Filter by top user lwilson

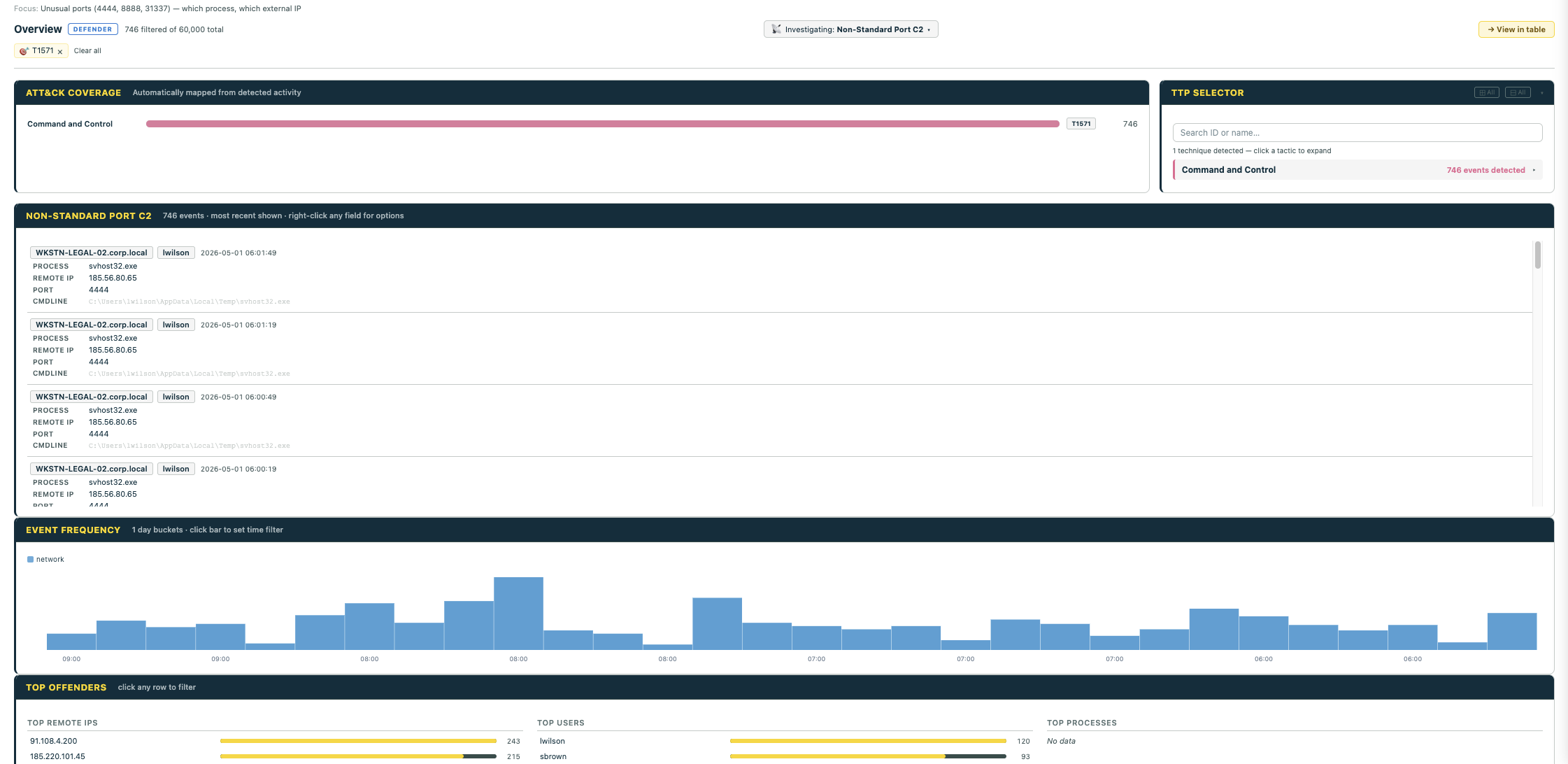785,741
